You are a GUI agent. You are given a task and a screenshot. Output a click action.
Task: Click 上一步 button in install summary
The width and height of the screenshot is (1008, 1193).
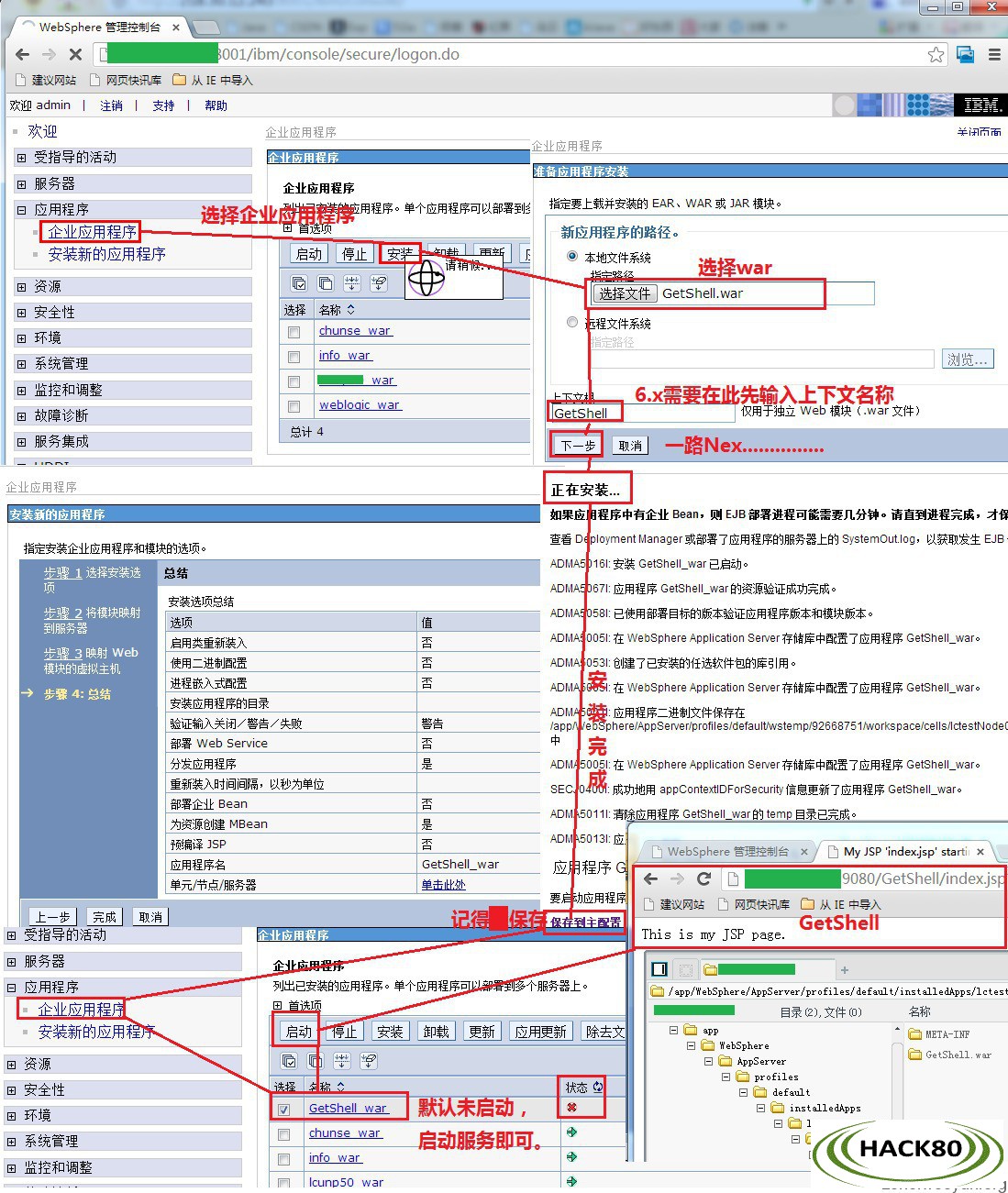[x=53, y=916]
